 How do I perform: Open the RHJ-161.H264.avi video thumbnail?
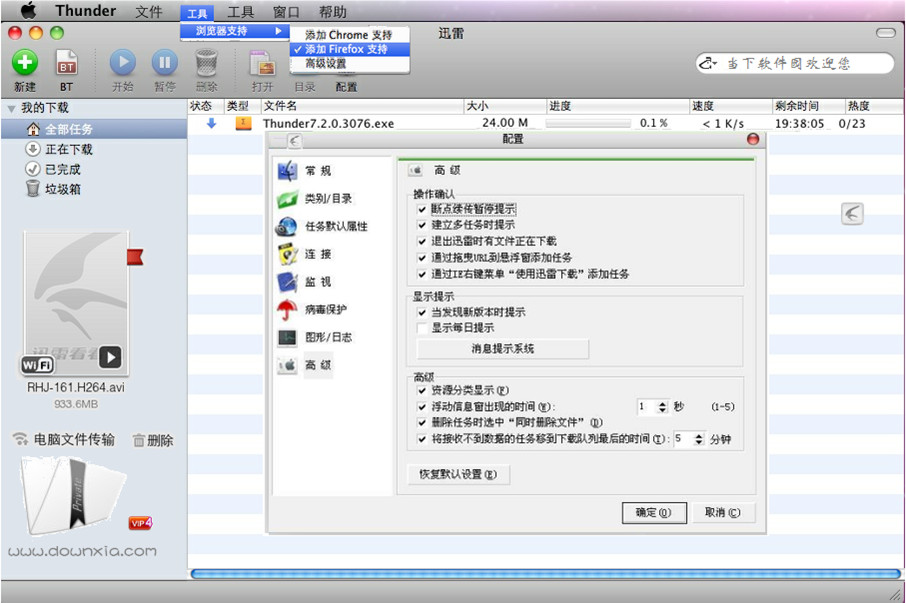76,303
